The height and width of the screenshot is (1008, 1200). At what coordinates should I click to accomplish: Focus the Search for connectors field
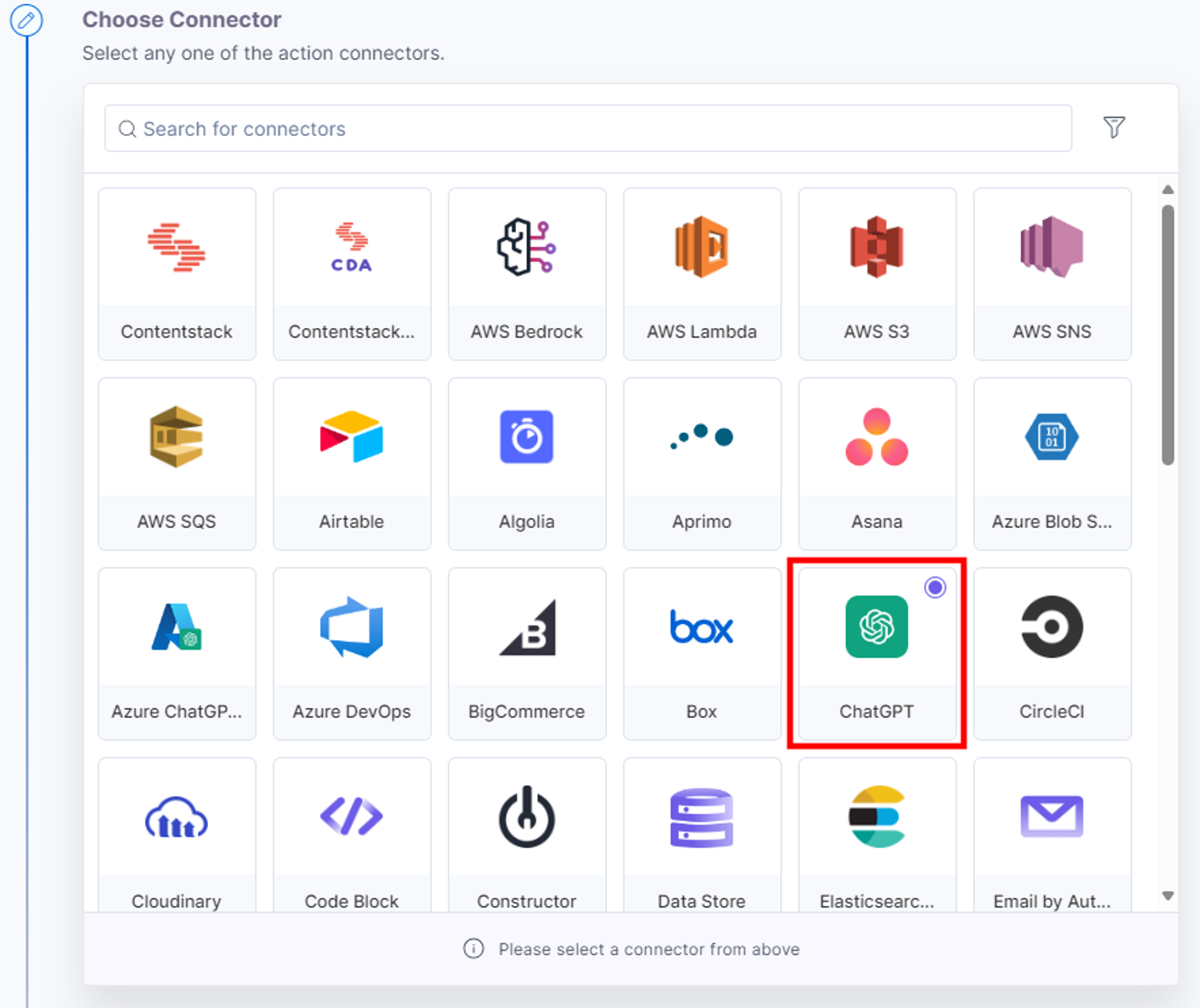tap(588, 128)
